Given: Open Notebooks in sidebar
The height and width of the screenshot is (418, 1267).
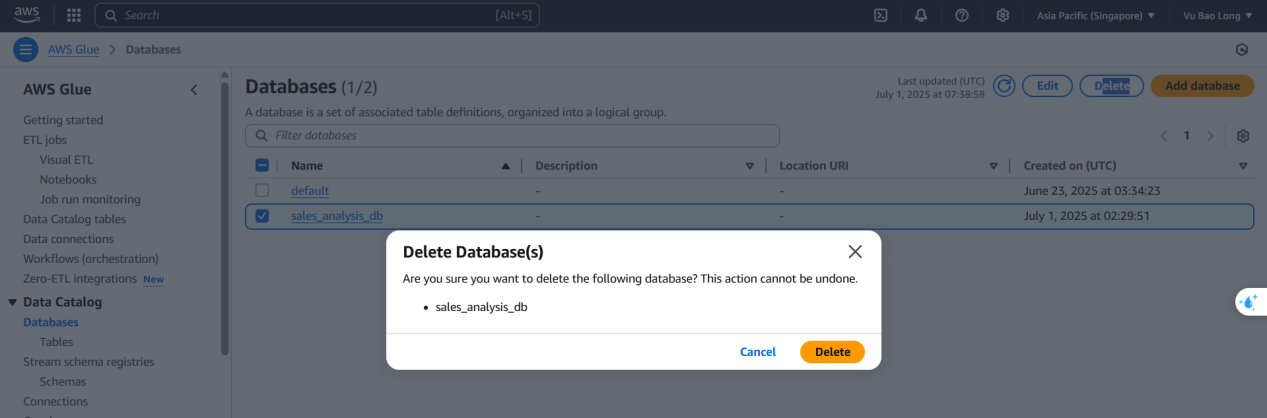Looking at the screenshot, I should tap(68, 180).
